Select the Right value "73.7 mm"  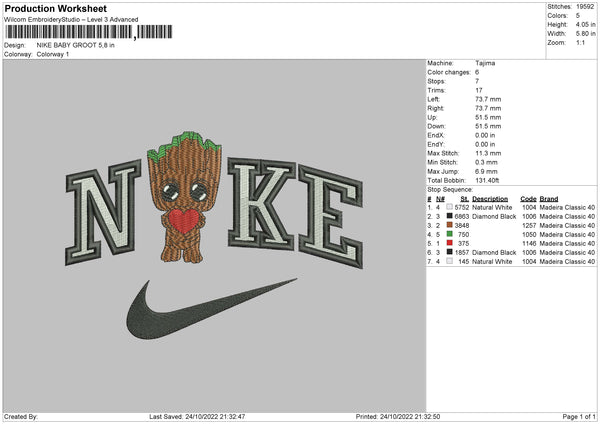click(488, 108)
